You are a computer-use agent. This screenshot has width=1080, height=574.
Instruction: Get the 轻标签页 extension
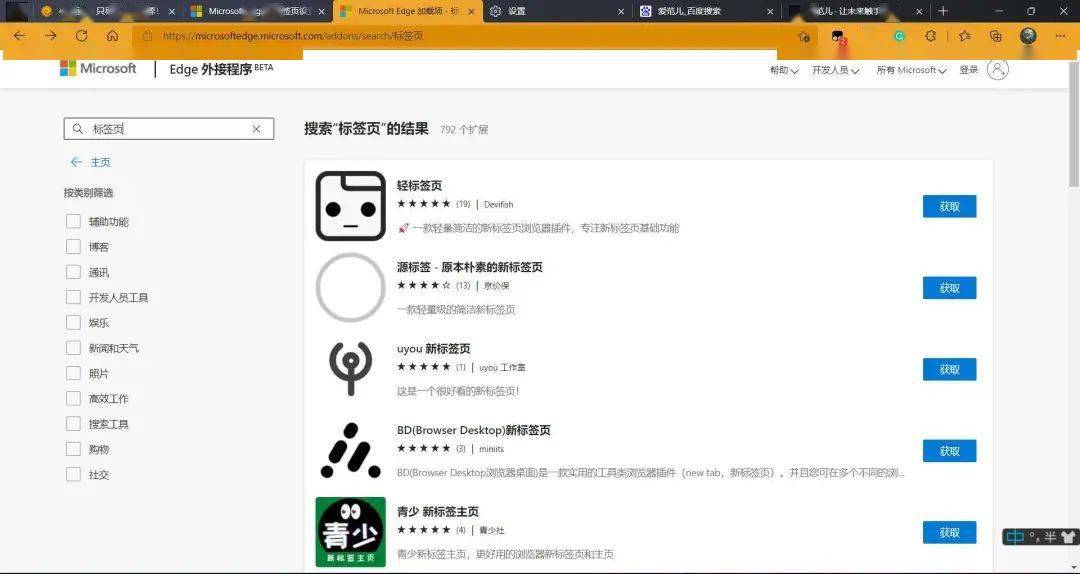click(949, 206)
